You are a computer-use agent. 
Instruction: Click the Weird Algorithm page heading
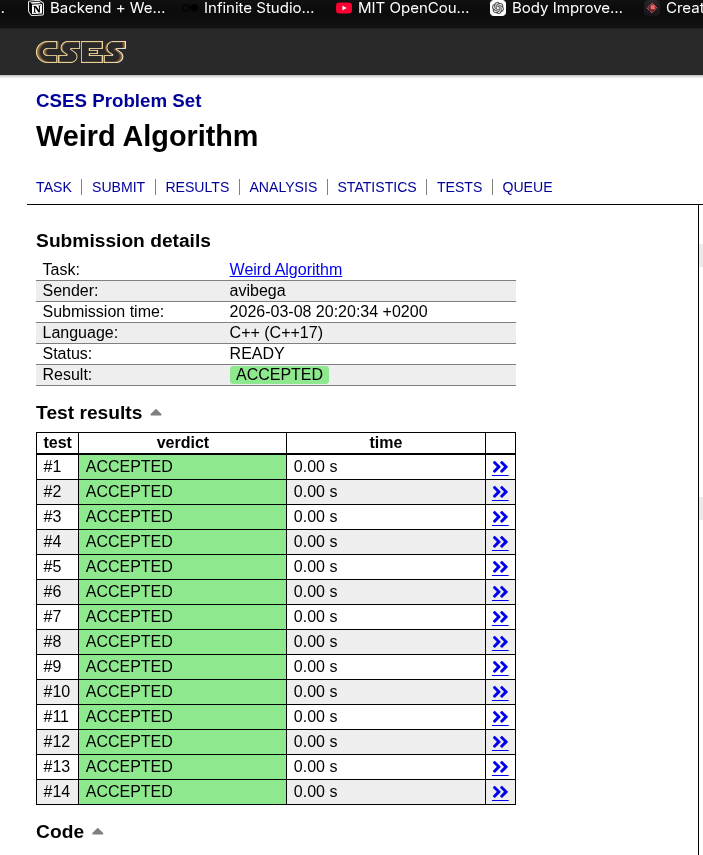[x=147, y=136]
